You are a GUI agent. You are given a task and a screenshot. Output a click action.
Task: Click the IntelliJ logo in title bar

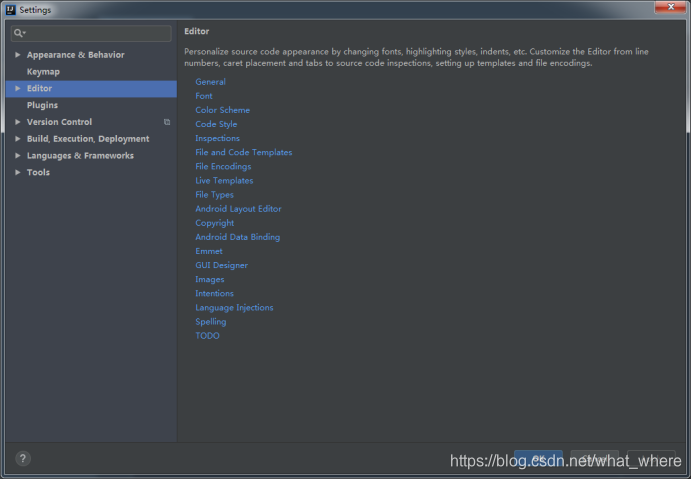11,10
